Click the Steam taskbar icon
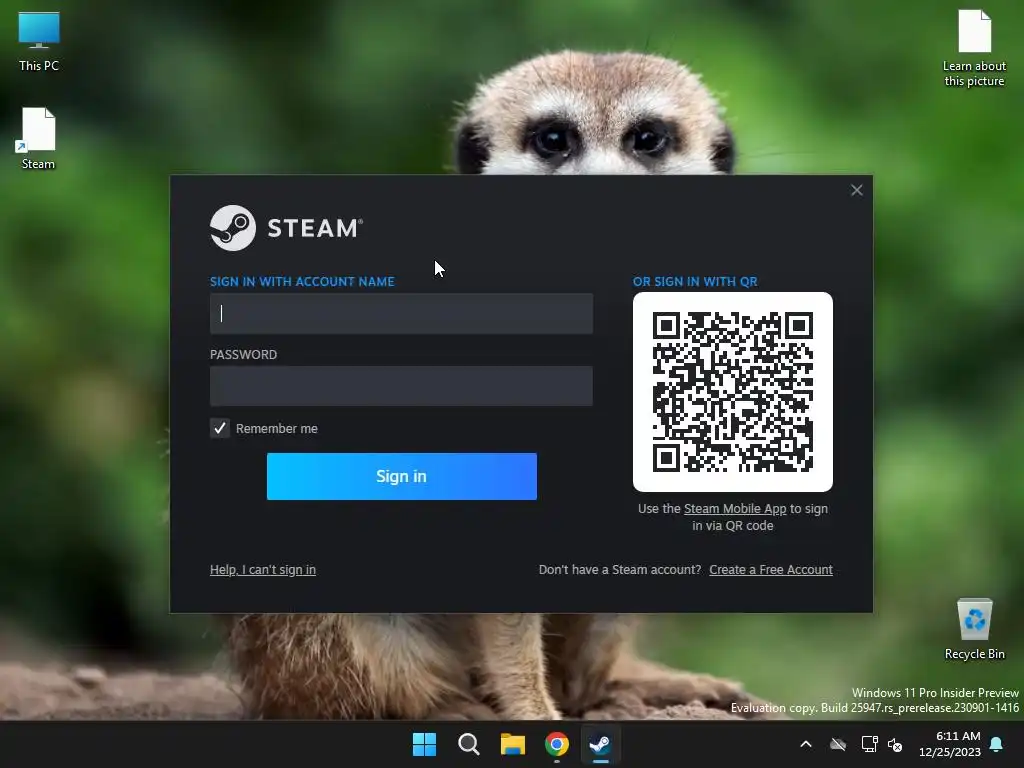This screenshot has height=768, width=1024. 600,744
